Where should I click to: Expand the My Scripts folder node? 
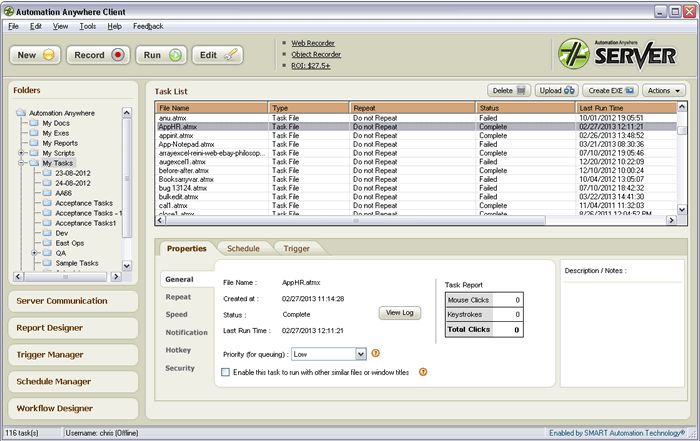(21, 152)
